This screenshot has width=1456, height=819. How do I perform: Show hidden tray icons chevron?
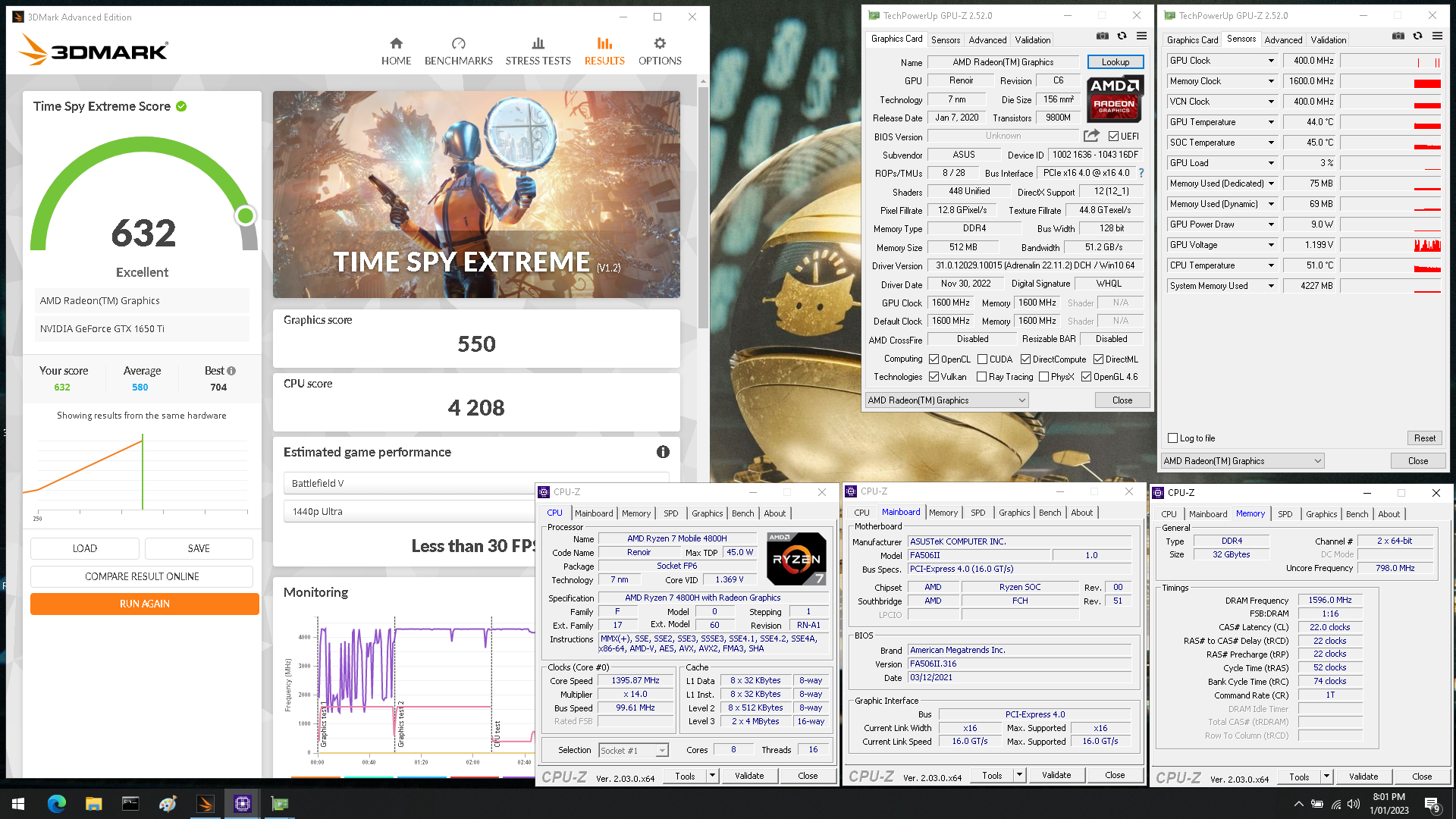(x=1298, y=804)
